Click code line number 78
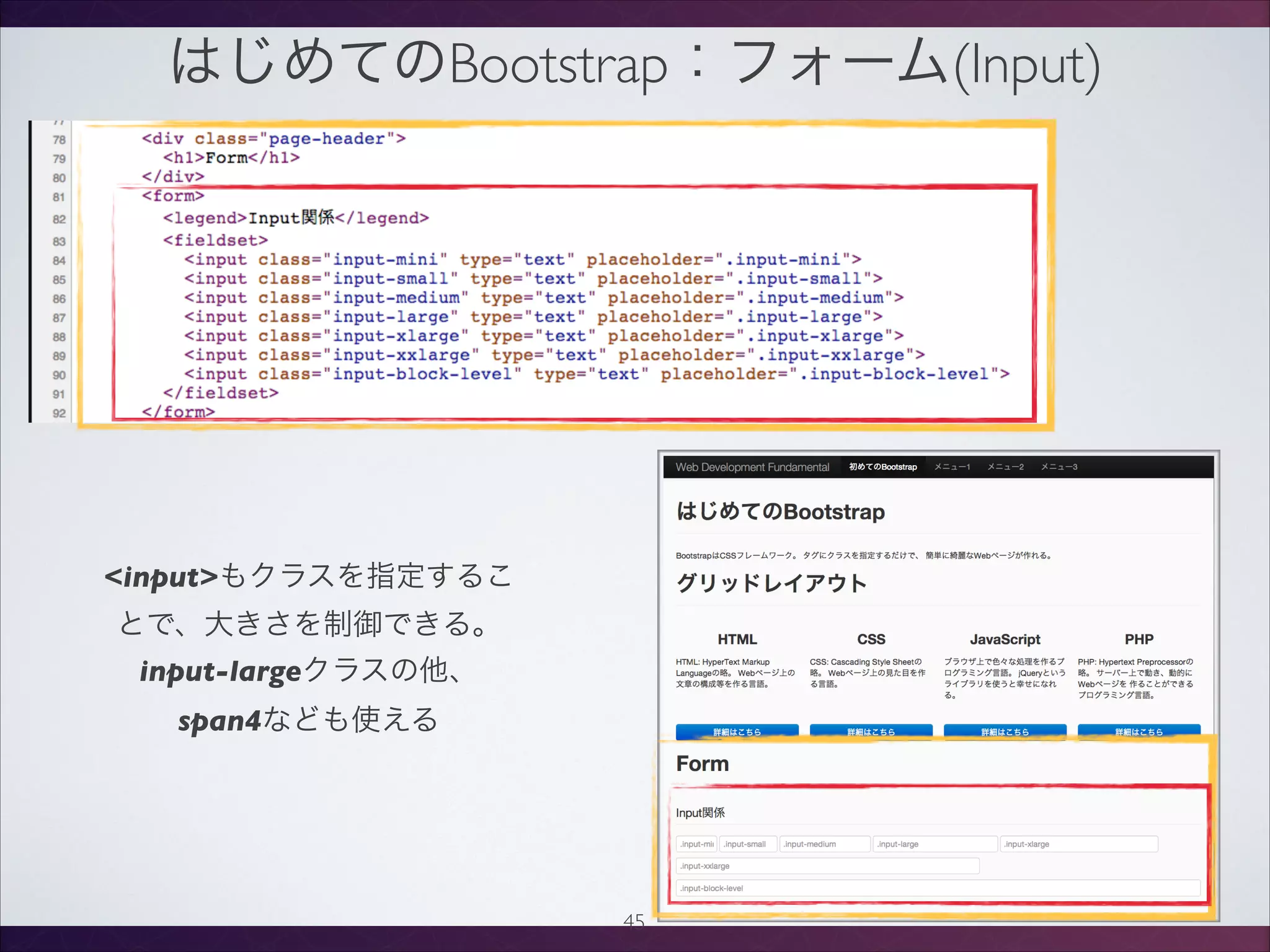This screenshot has width=1270, height=952. point(59,140)
